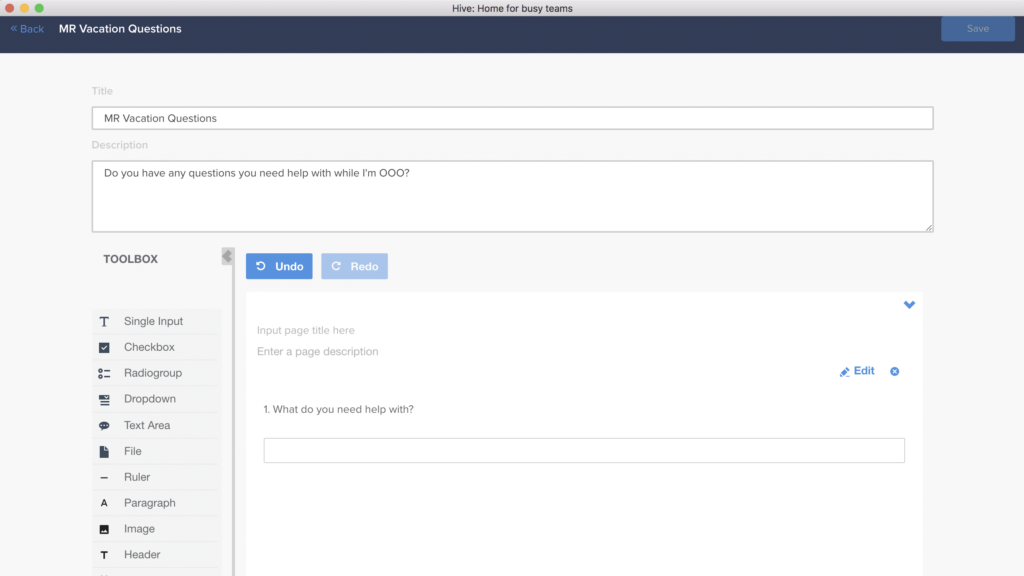The width and height of the screenshot is (1024, 576).
Task: Select the Single Input tool icon
Action: click(106, 321)
